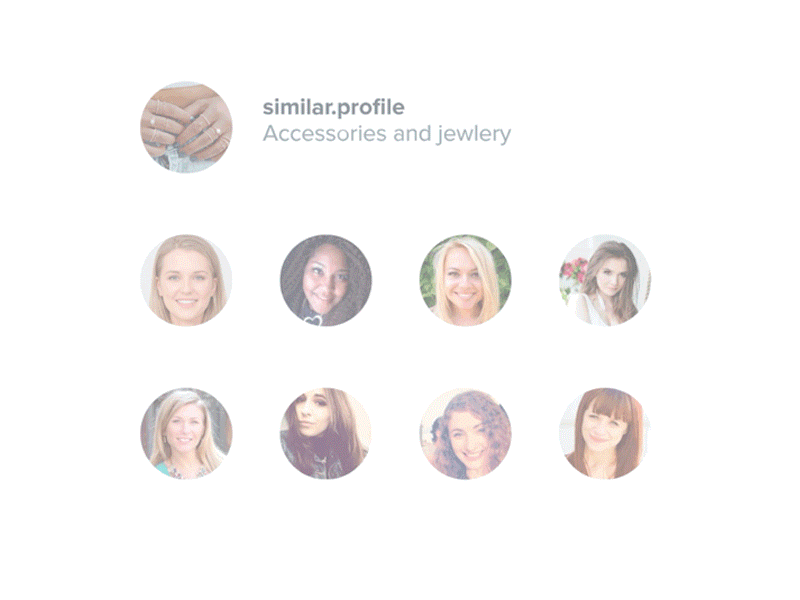Select avatar with straight blonde hair on white background
This screenshot has height=600, width=800.
(186, 280)
